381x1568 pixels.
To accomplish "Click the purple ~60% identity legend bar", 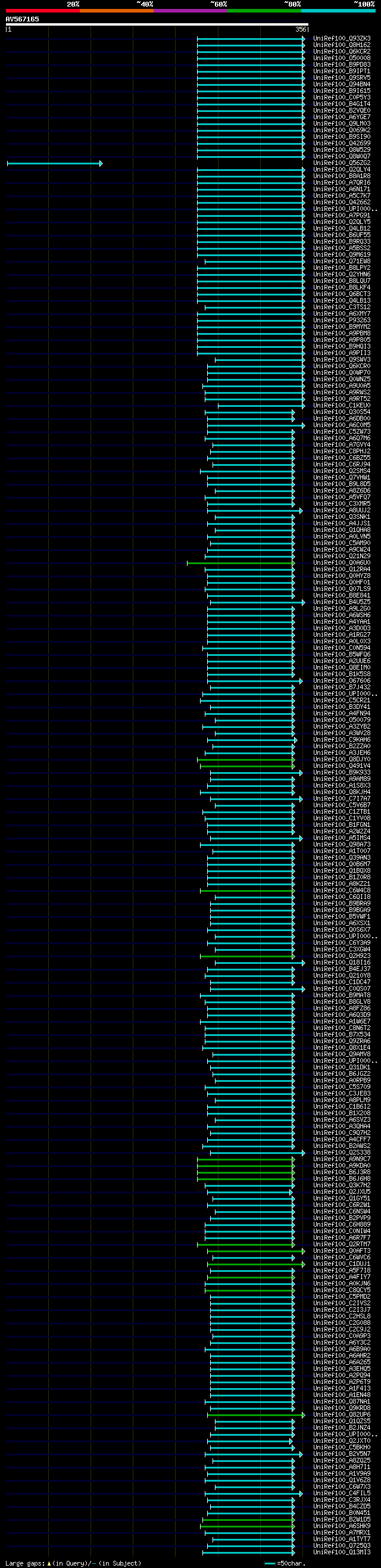I will click(x=190, y=11).
